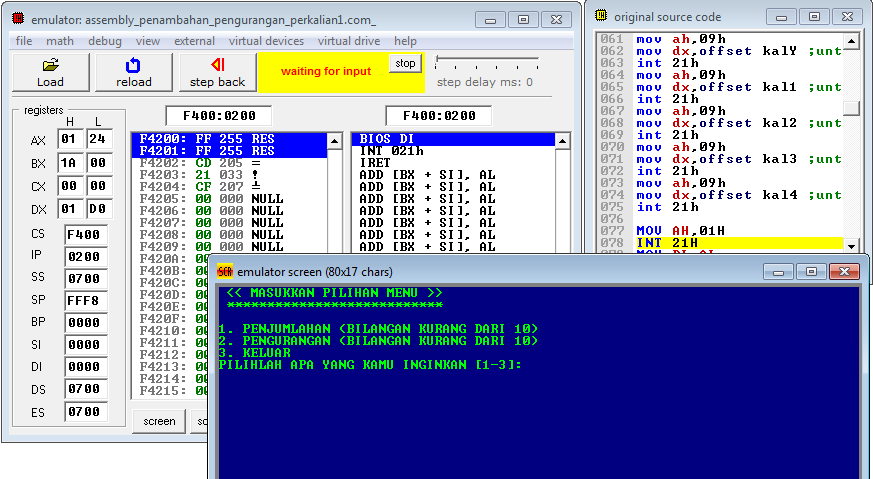Image resolution: width=873 pixels, height=479 pixels.
Task: Select memory row F4203 with 21 033
Action: pyautogui.click(x=229, y=175)
